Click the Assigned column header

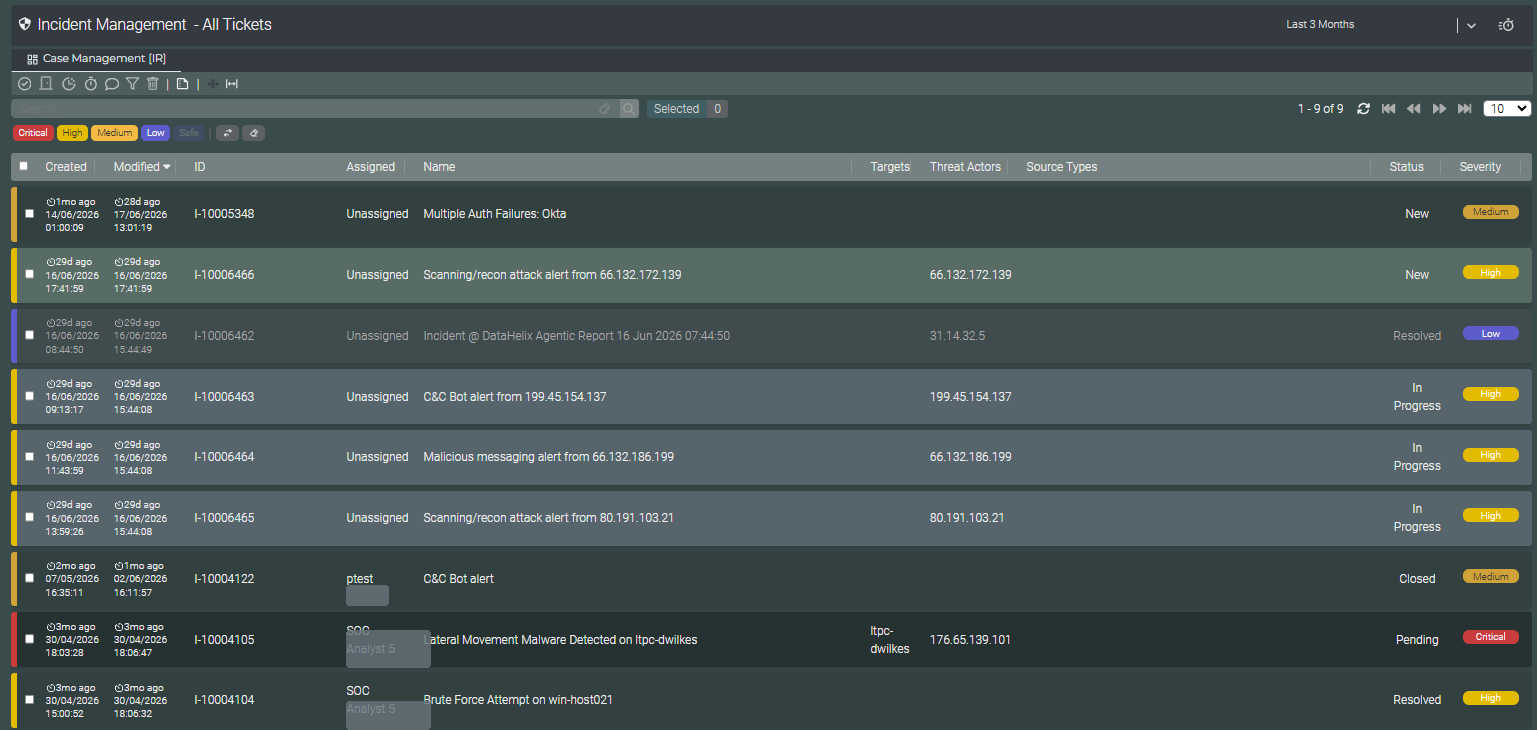pyautogui.click(x=370, y=167)
